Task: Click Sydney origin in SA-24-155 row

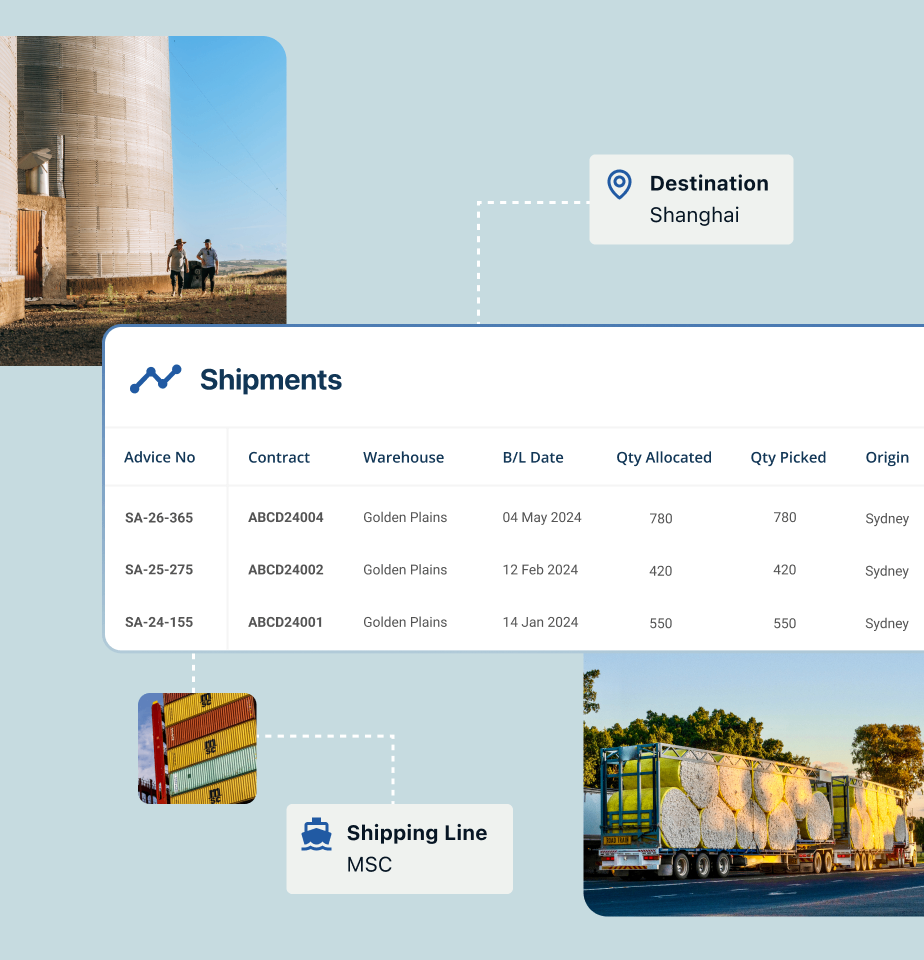Action: (887, 623)
